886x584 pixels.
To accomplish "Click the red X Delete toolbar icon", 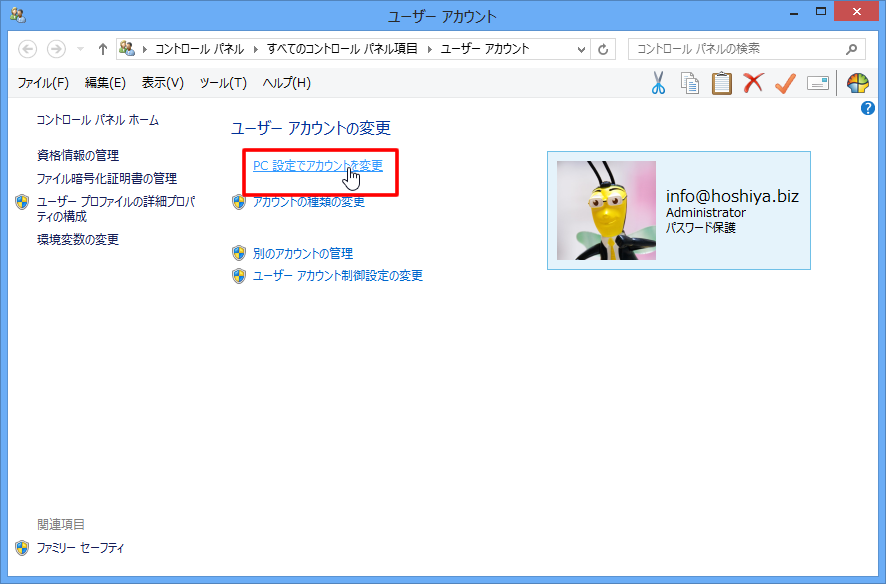I will click(x=753, y=83).
